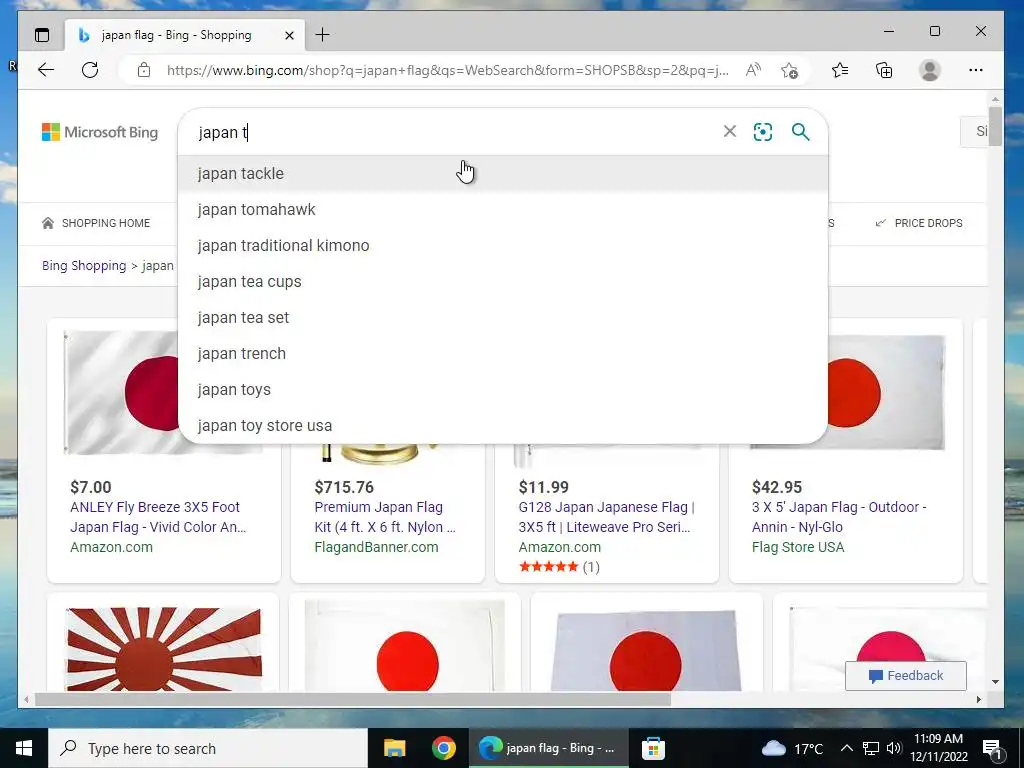Click the horizontal scrollbar right arrow
The height and width of the screenshot is (768, 1024).
tap(979, 699)
